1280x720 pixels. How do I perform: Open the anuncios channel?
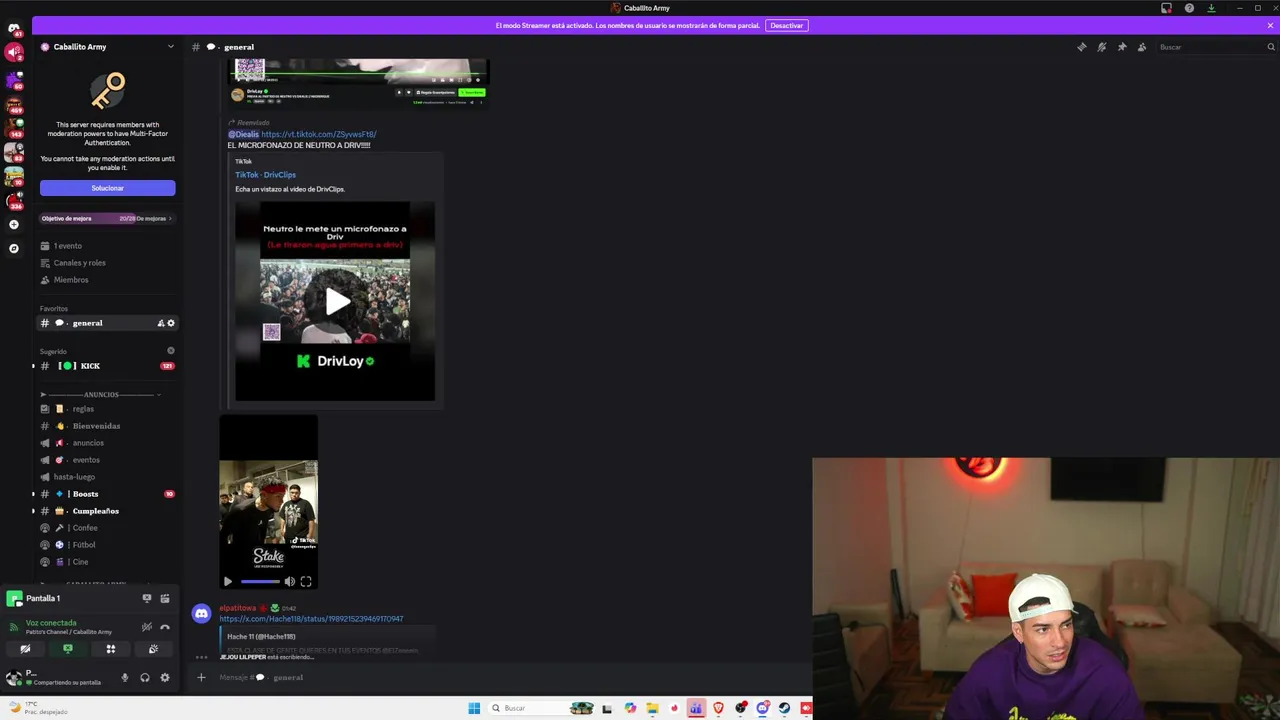(x=107, y=443)
